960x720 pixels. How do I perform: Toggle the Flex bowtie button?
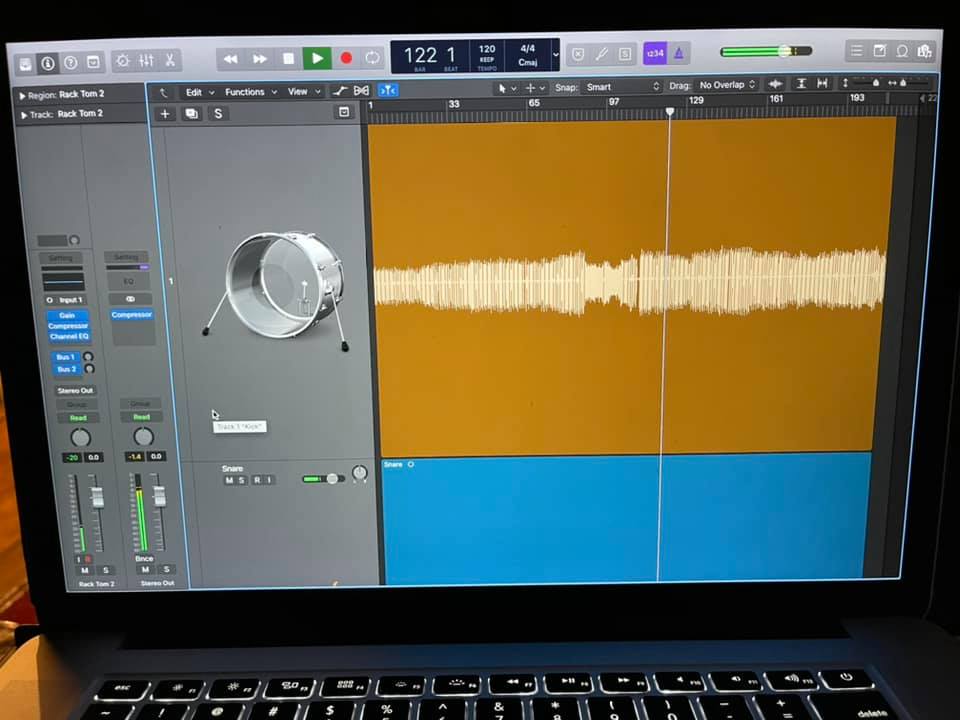click(361, 91)
